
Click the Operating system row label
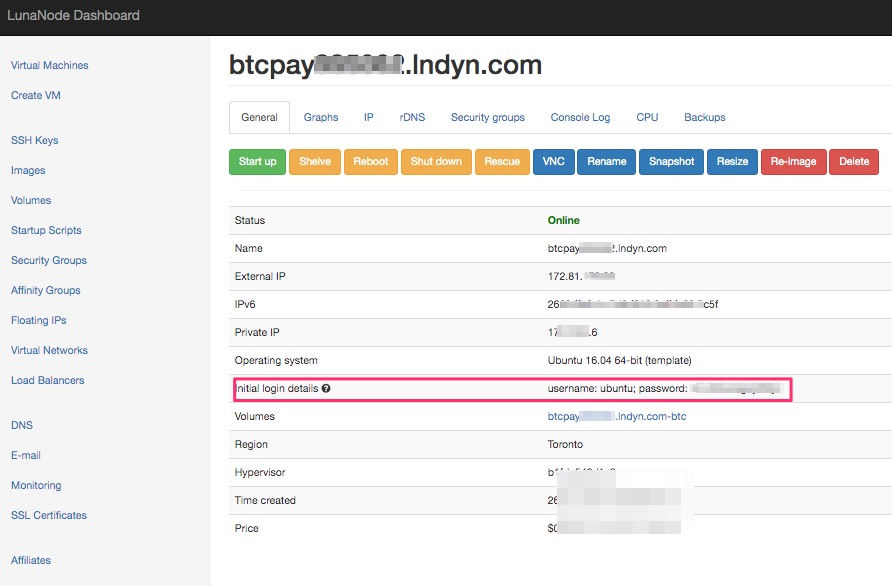276,361
